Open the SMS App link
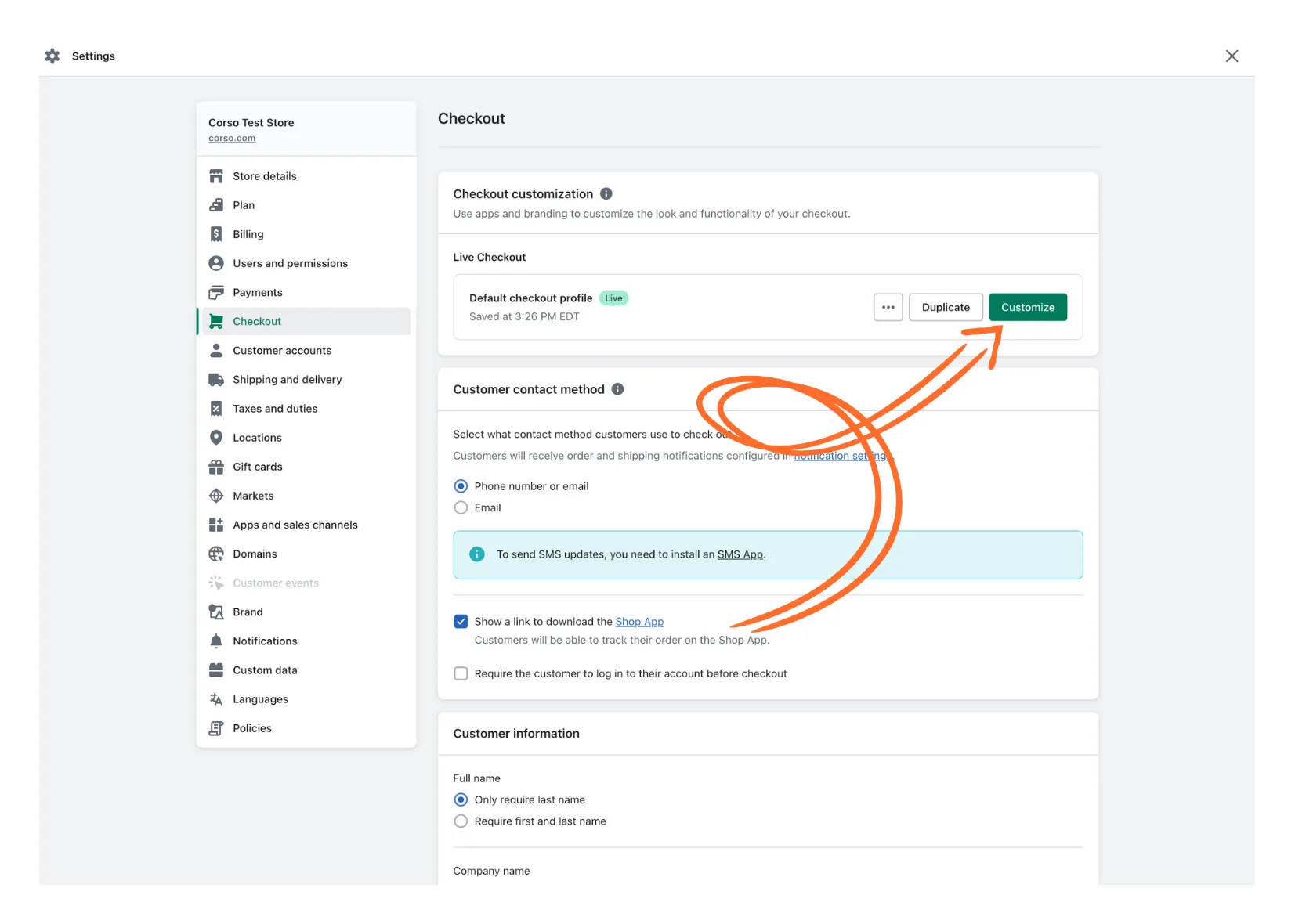The width and height of the screenshot is (1295, 924). tap(740, 554)
